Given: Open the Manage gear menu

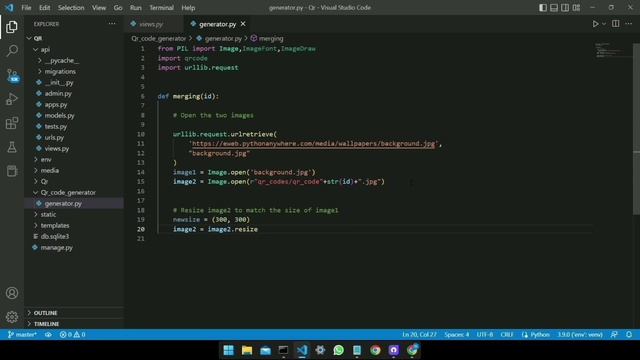Looking at the screenshot, I should click(12, 316).
